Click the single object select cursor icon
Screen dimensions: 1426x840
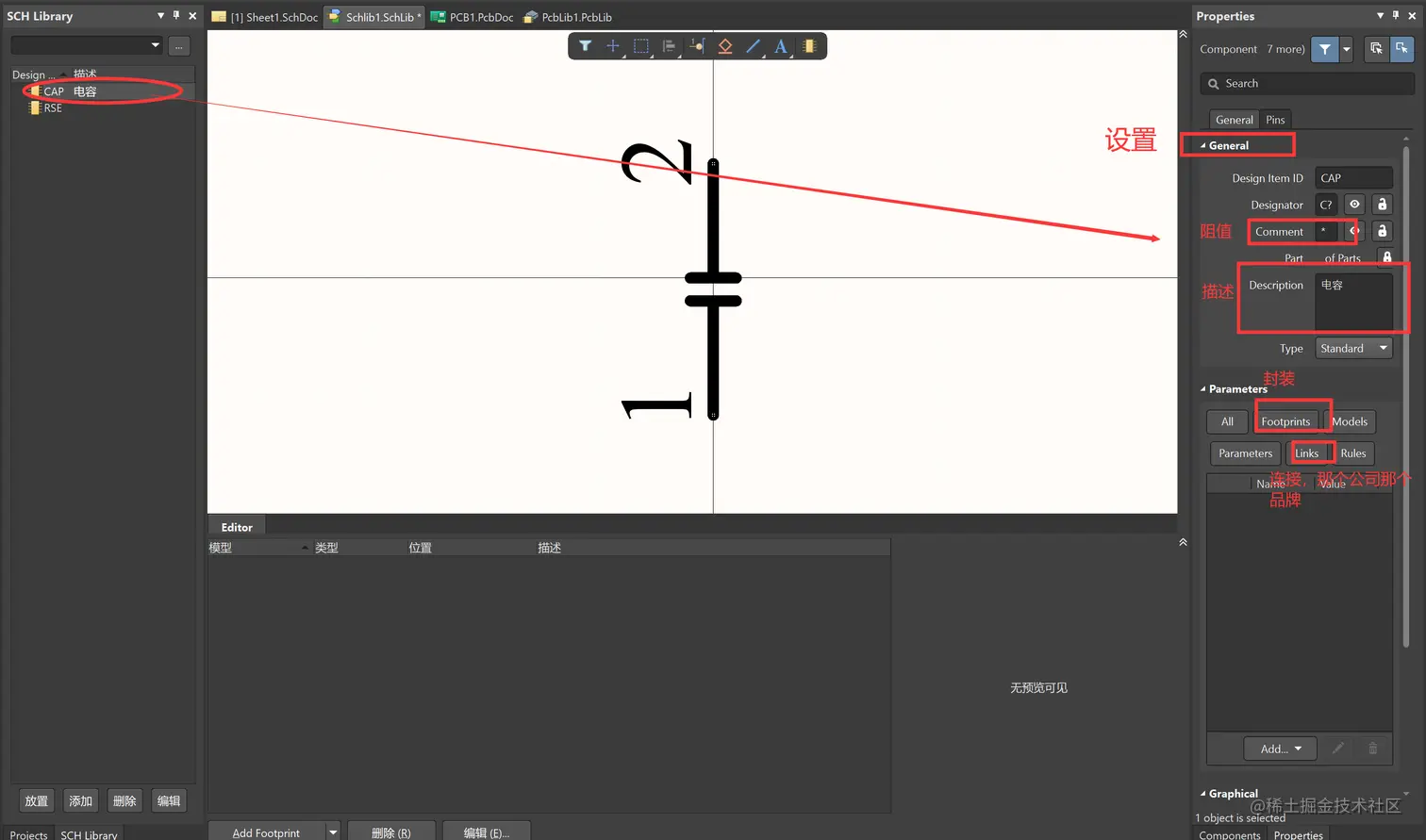[1401, 48]
